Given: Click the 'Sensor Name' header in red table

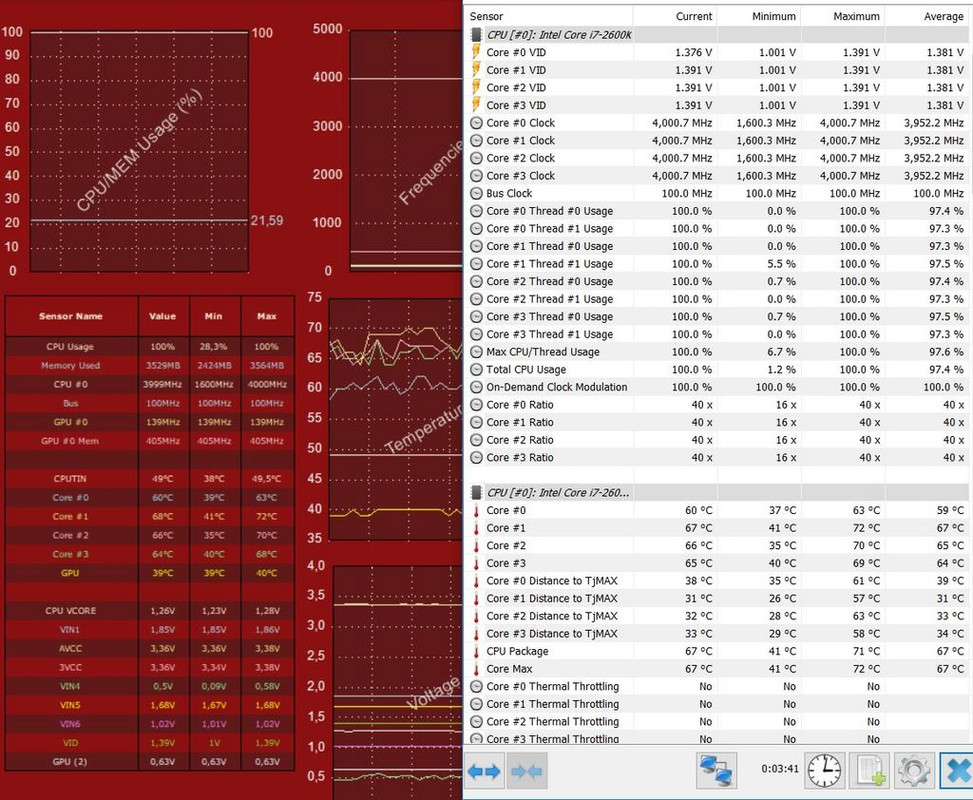Looking at the screenshot, I should (x=71, y=316).
